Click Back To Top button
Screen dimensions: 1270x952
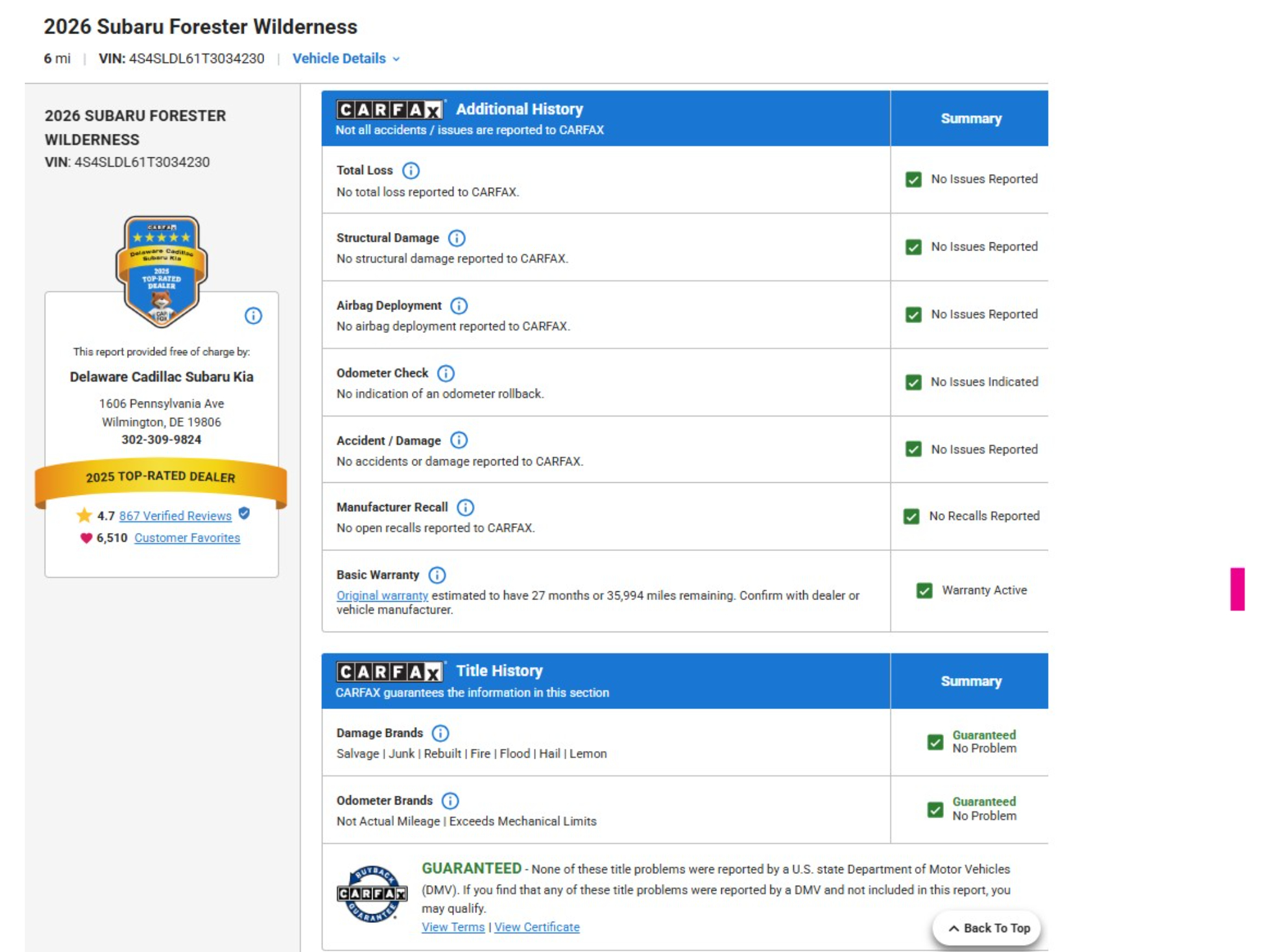[988, 928]
